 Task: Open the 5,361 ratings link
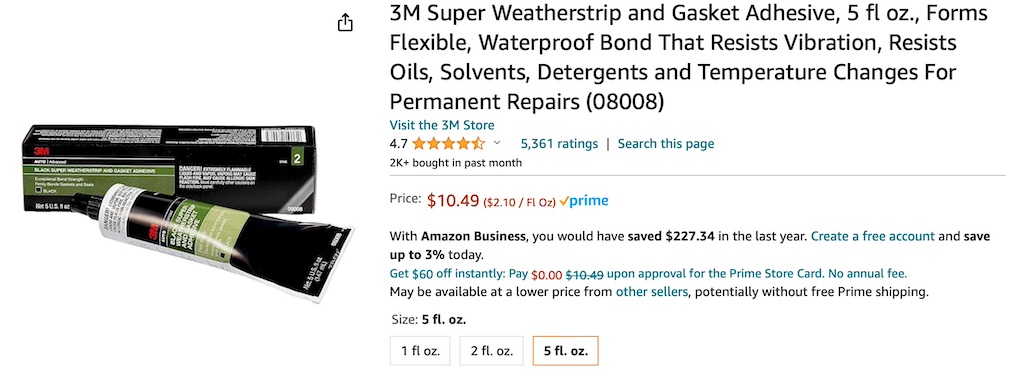pyautogui.click(x=559, y=144)
